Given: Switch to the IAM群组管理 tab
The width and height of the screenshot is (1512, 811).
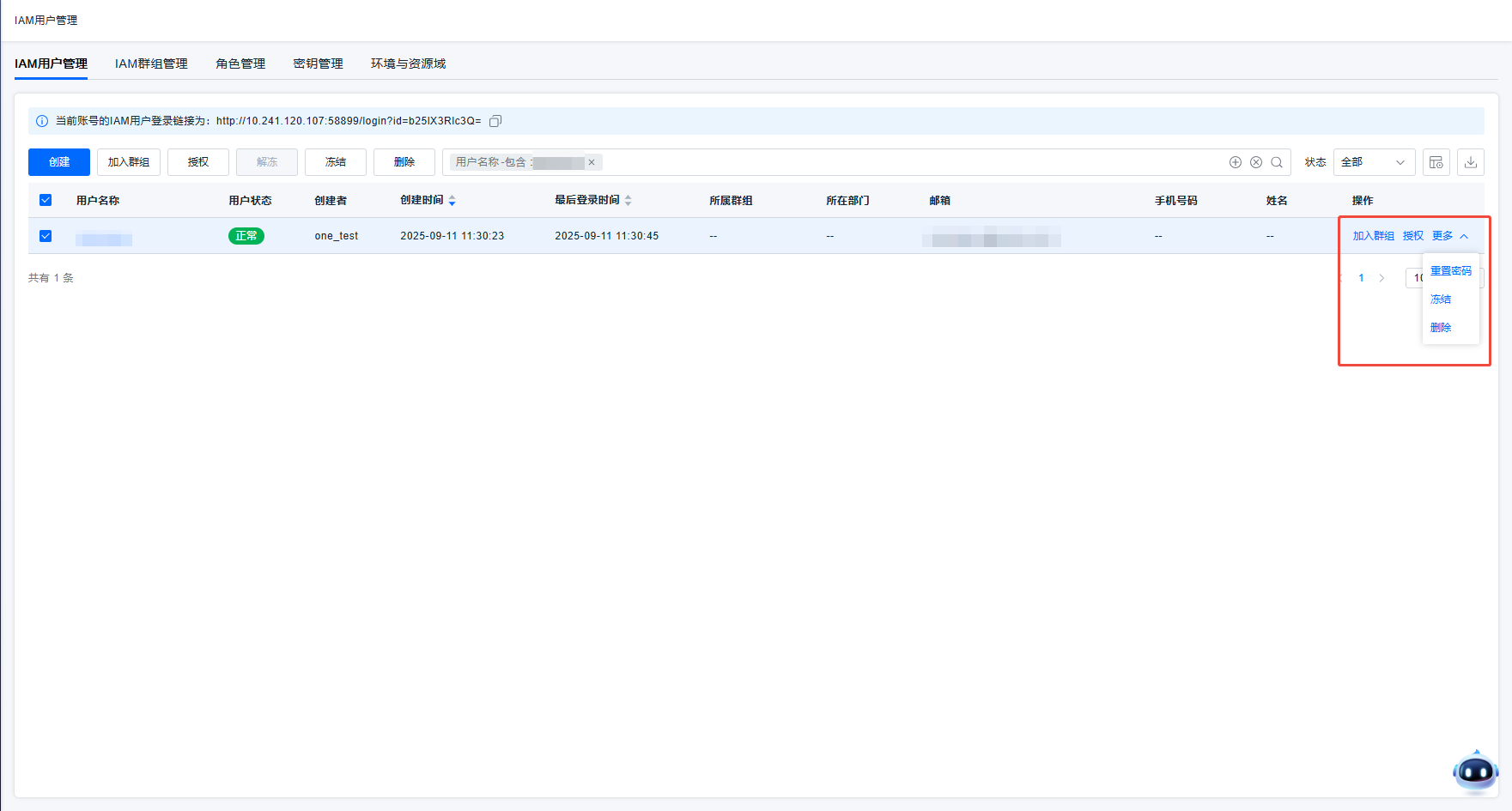Looking at the screenshot, I should (151, 64).
